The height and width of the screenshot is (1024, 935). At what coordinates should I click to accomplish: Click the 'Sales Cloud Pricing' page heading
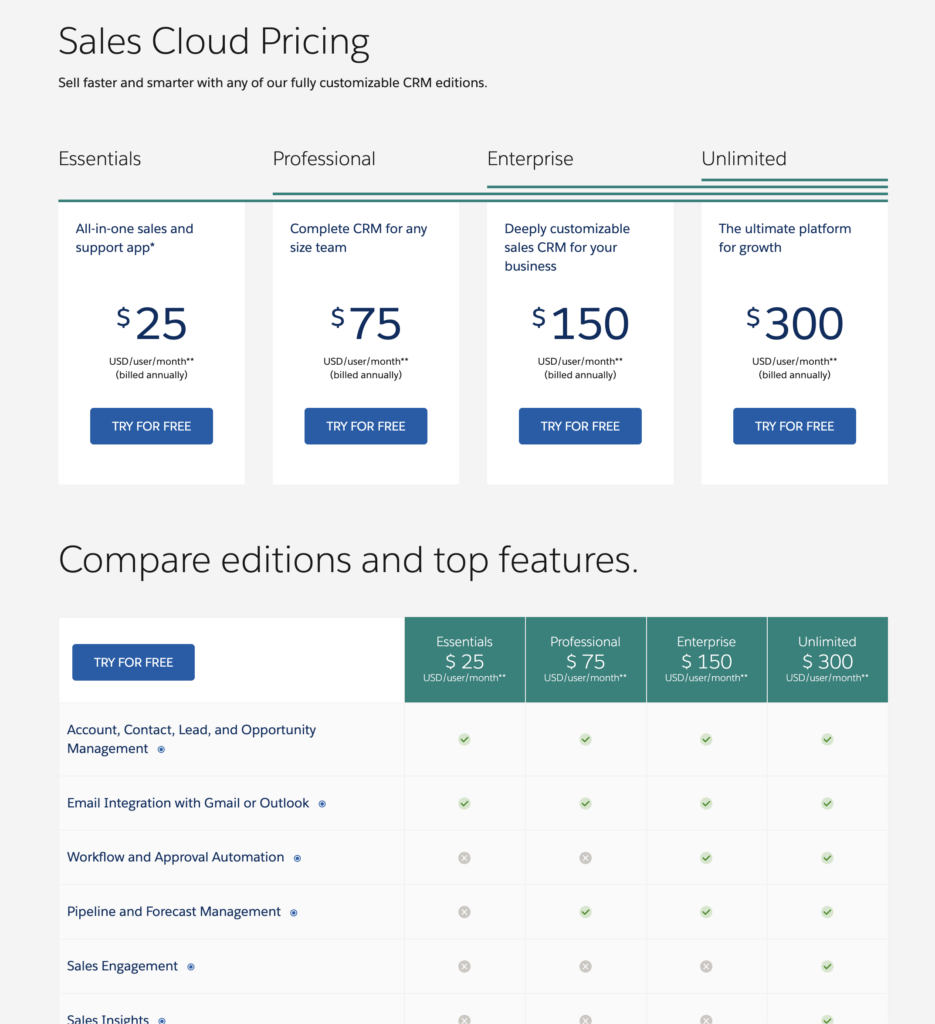[214, 42]
